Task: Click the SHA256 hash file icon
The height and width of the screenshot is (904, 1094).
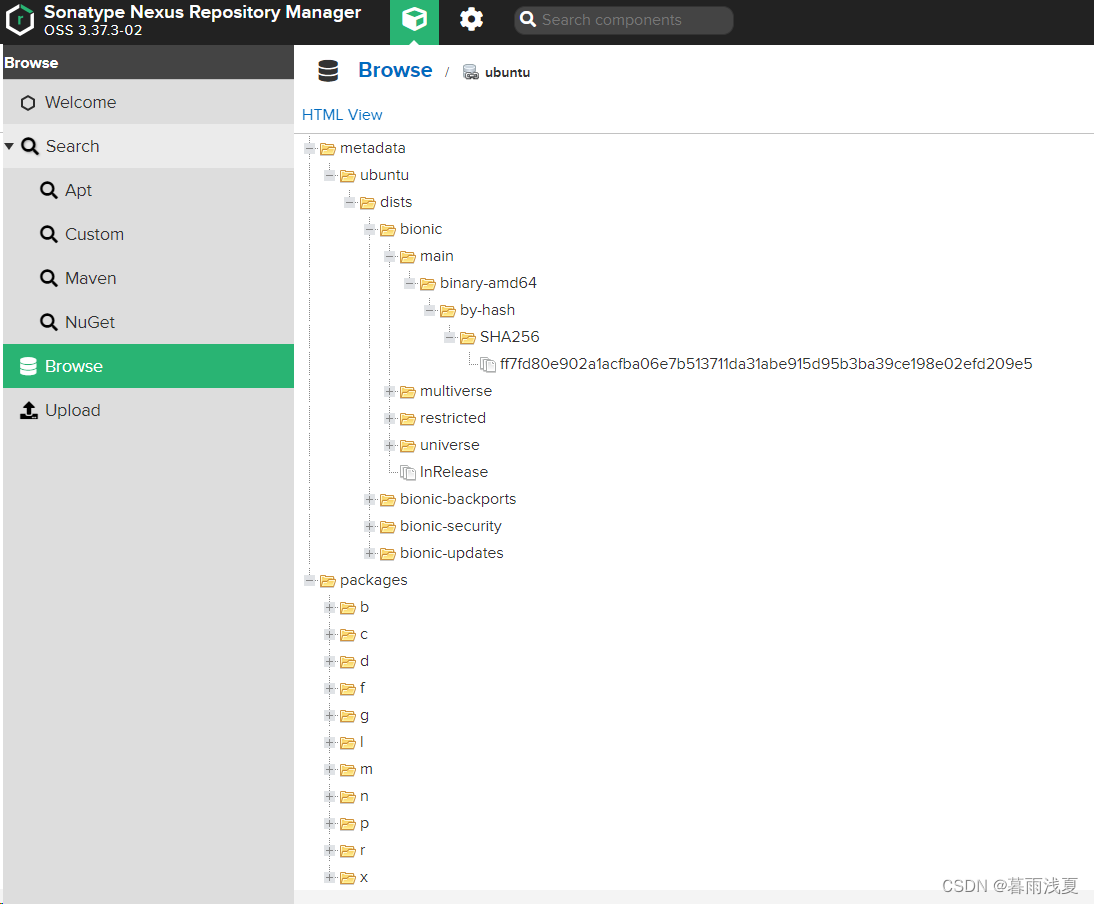Action: click(488, 364)
